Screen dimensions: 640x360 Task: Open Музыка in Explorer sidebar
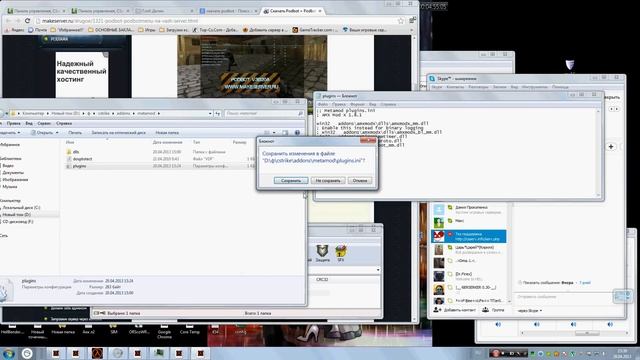(9, 187)
